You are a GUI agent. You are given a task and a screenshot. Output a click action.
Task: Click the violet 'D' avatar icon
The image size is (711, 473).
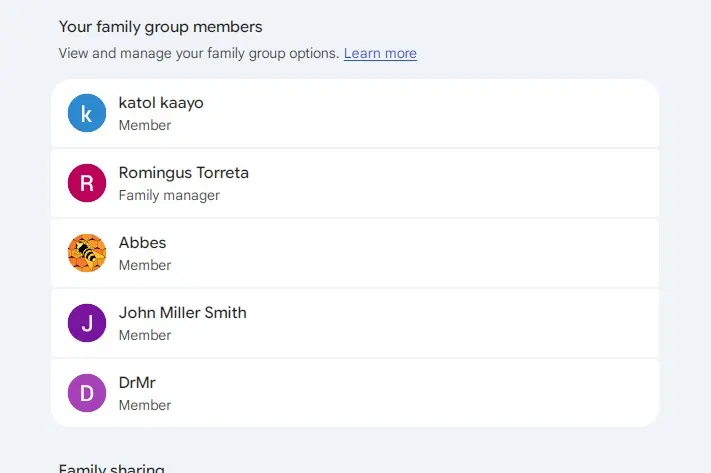pyautogui.click(x=87, y=393)
